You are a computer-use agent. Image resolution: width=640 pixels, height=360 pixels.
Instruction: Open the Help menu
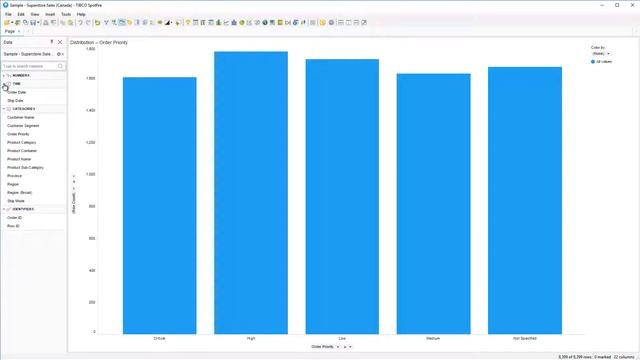[81, 14]
